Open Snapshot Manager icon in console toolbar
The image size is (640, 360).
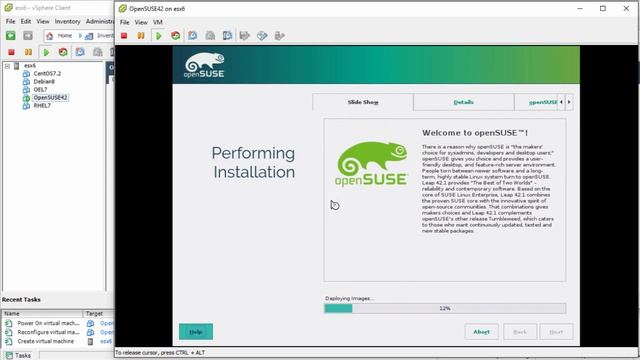point(227,36)
